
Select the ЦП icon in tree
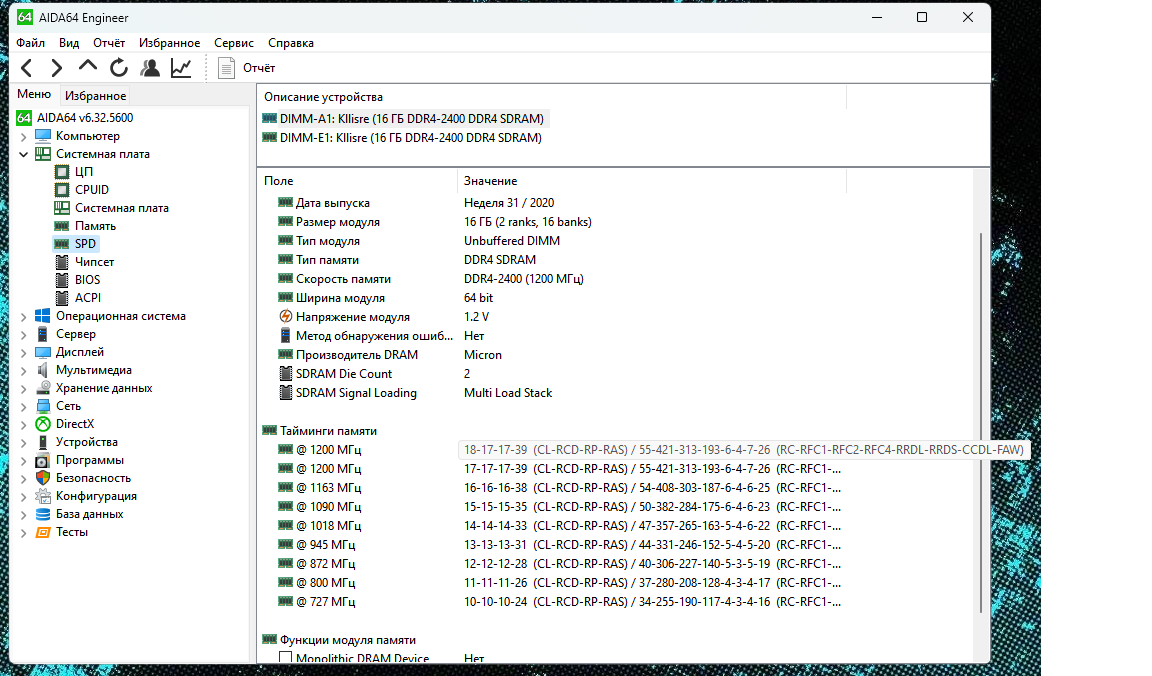click(62, 172)
